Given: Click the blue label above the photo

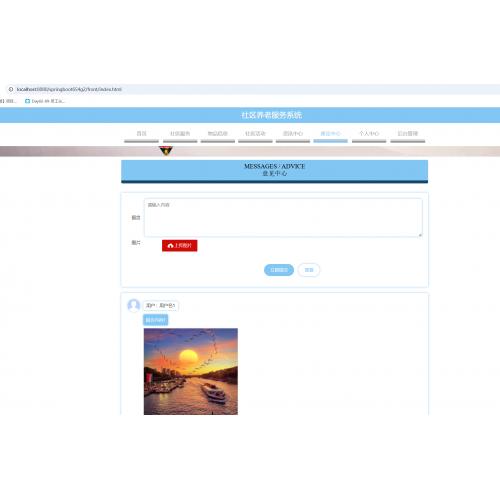Looking at the screenshot, I should point(156,320).
